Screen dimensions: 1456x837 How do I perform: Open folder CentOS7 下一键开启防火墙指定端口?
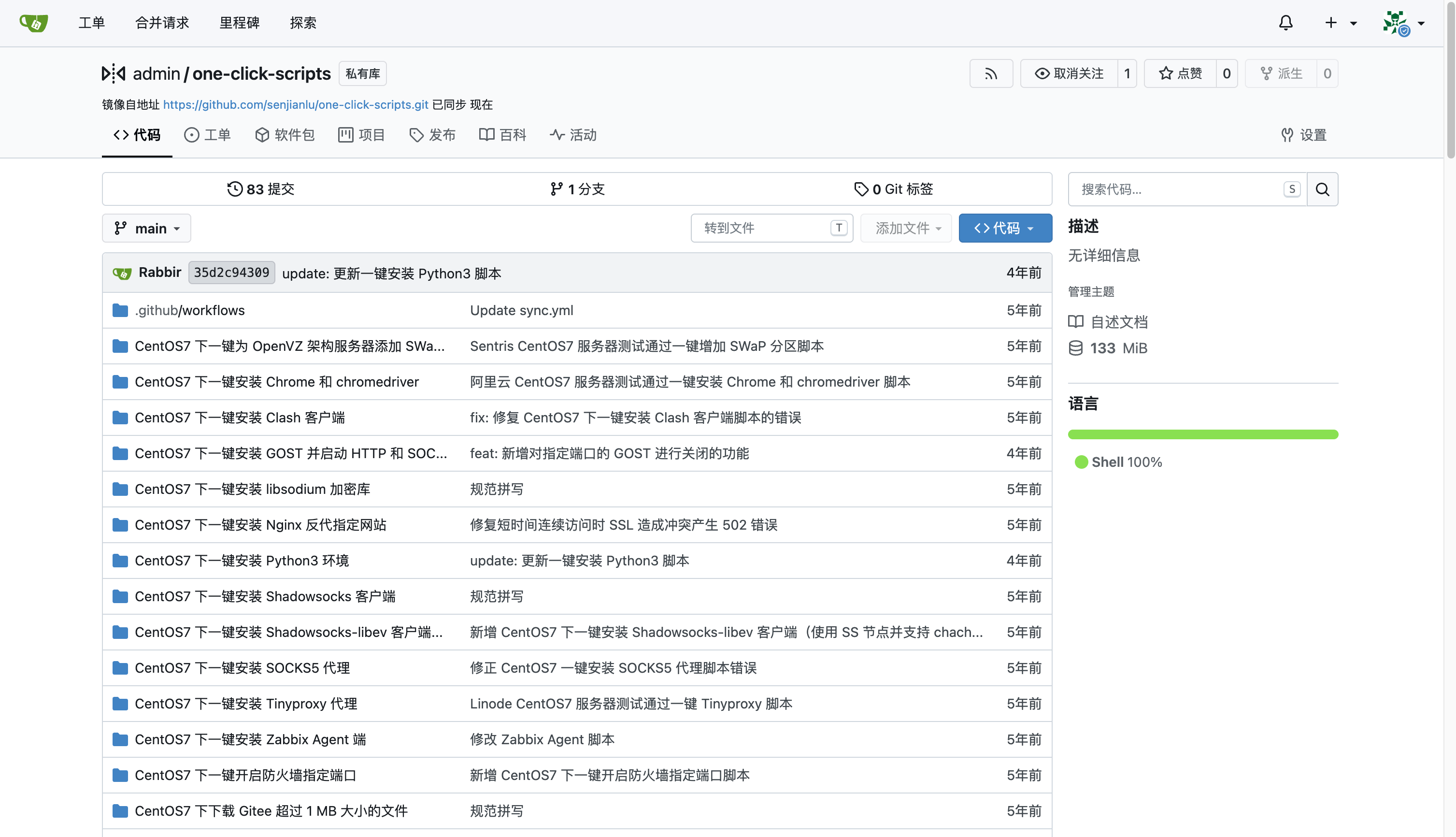point(246,775)
